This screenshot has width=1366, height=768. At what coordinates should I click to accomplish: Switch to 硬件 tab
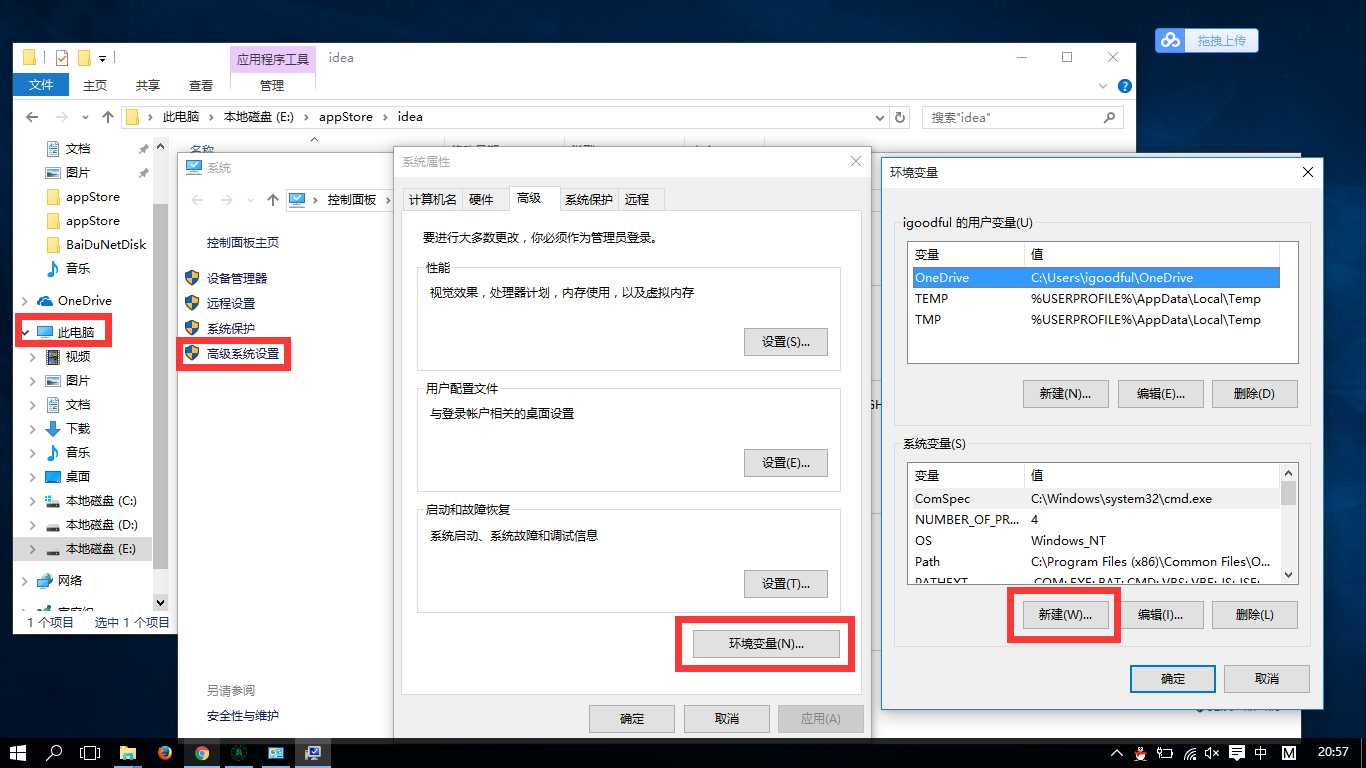[x=481, y=199]
